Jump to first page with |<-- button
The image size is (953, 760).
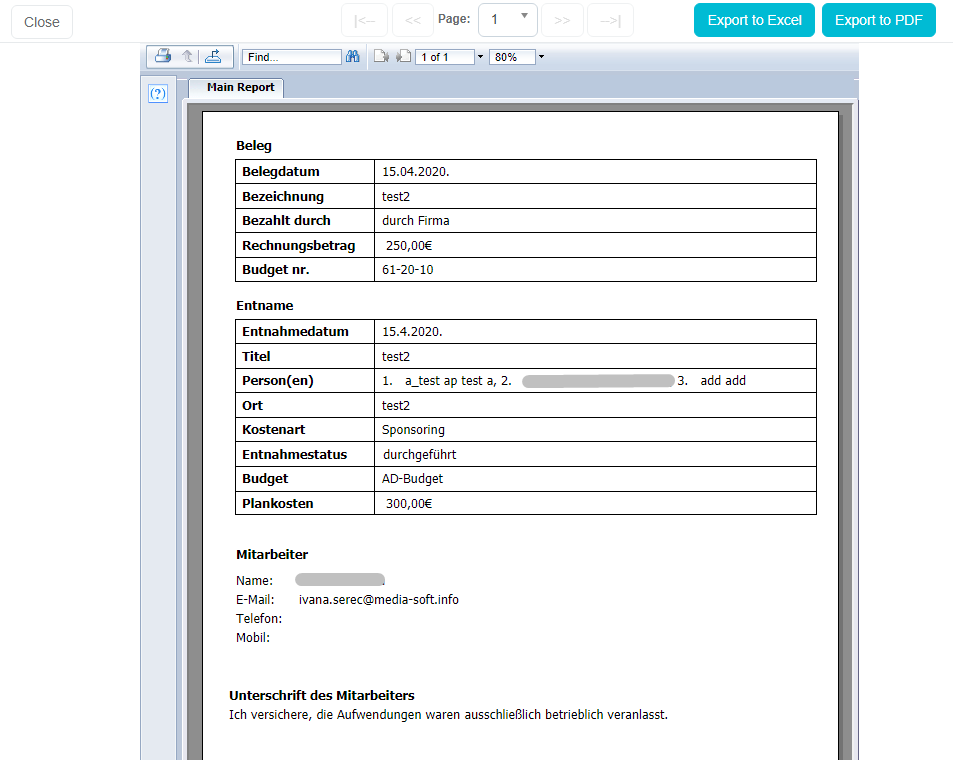[364, 20]
